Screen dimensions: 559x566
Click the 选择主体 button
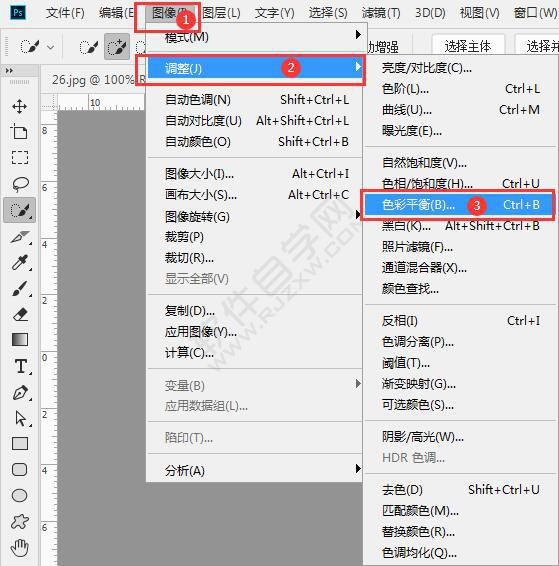(x=468, y=46)
